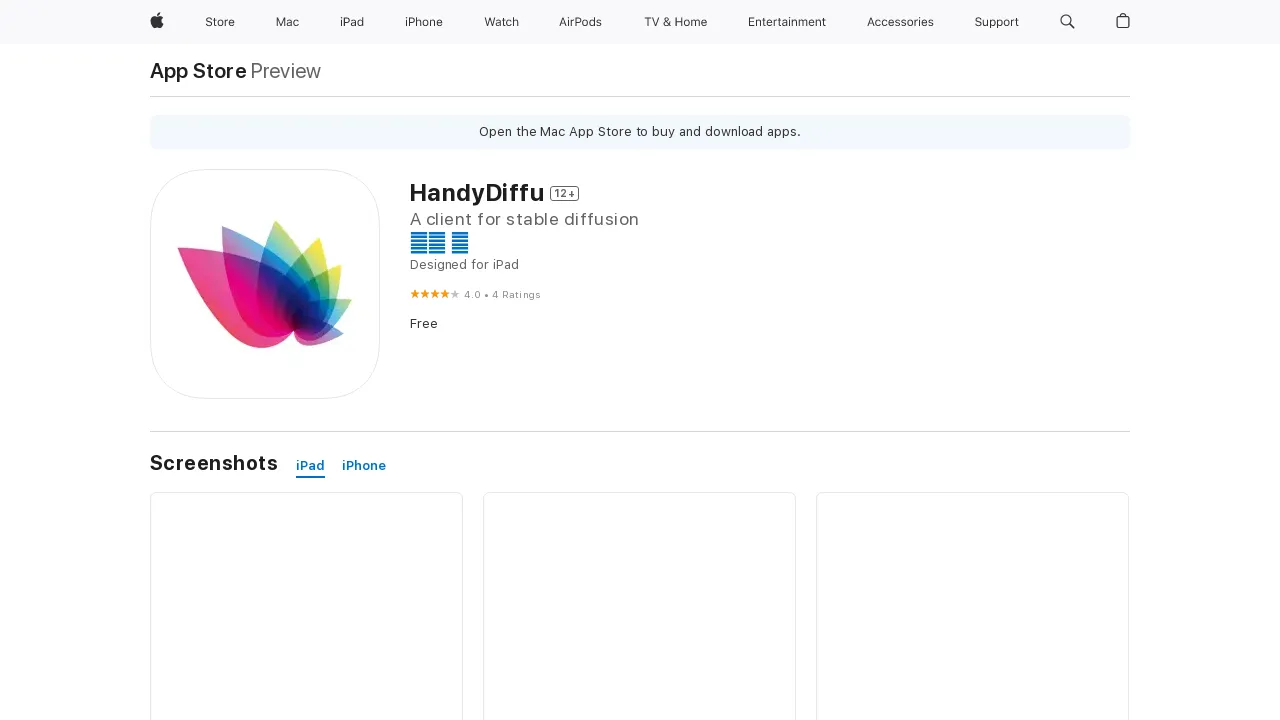Click the star rating icons
The image size is (1280, 720).
coord(434,294)
